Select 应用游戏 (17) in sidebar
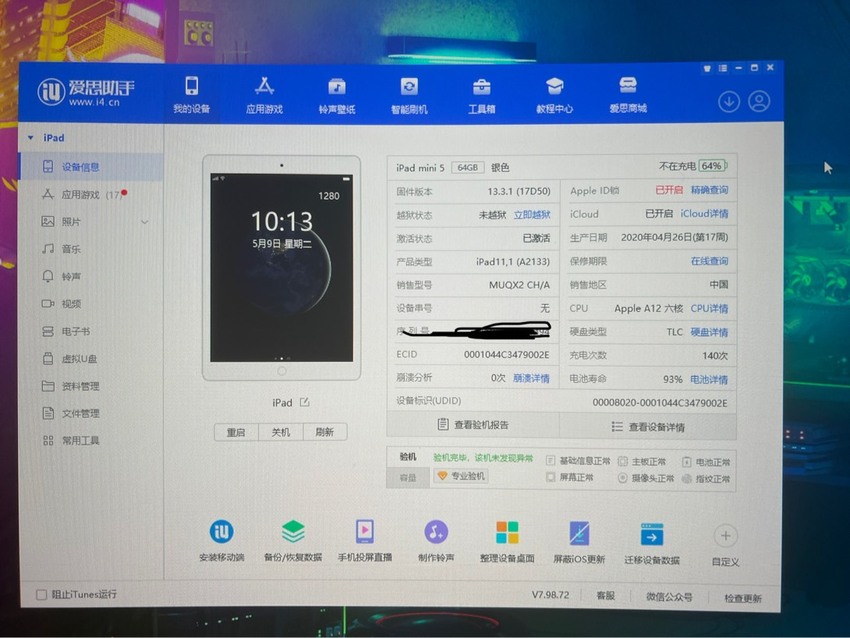The width and height of the screenshot is (850, 638). pos(91,194)
